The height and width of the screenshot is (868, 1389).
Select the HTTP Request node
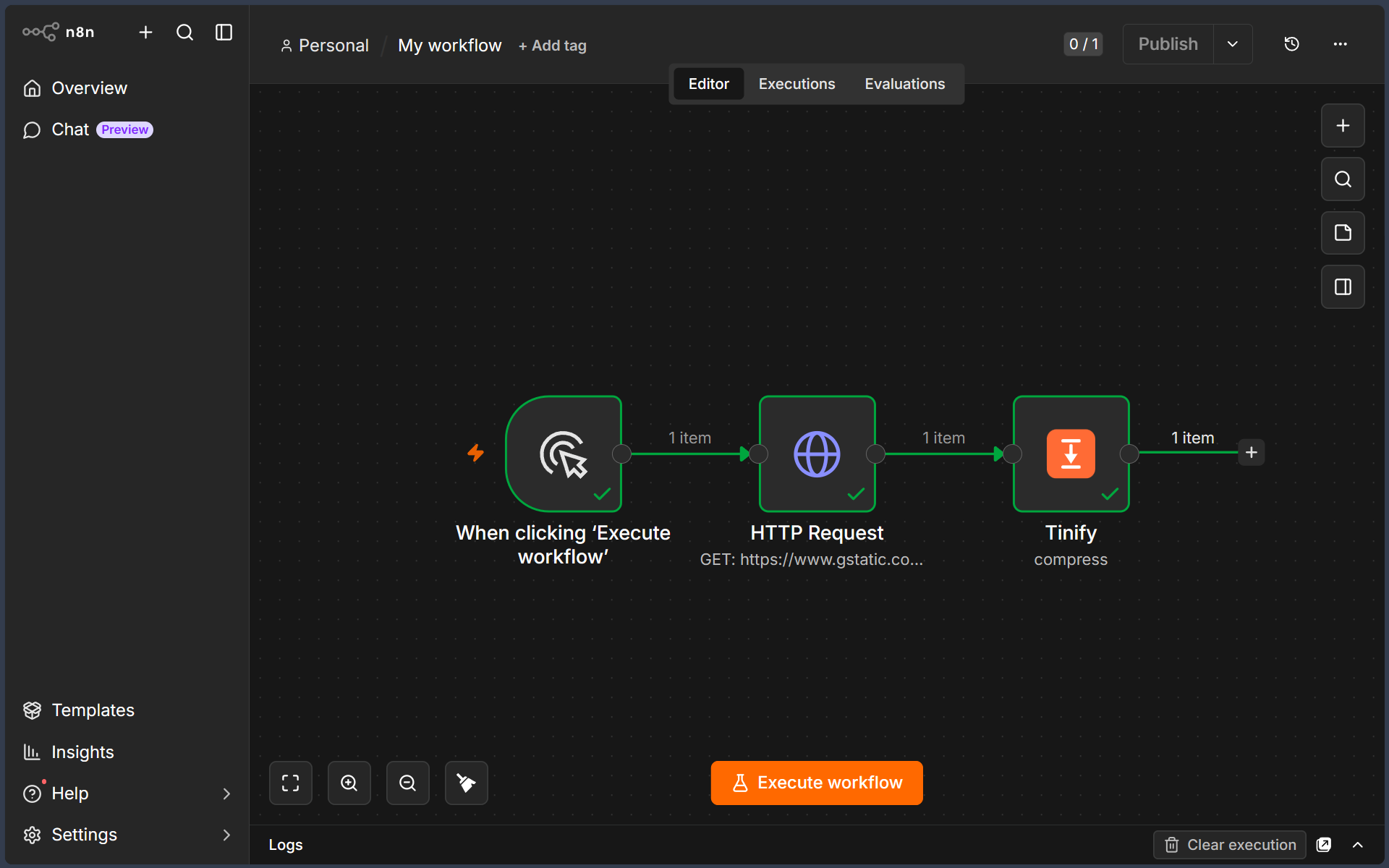click(x=817, y=454)
